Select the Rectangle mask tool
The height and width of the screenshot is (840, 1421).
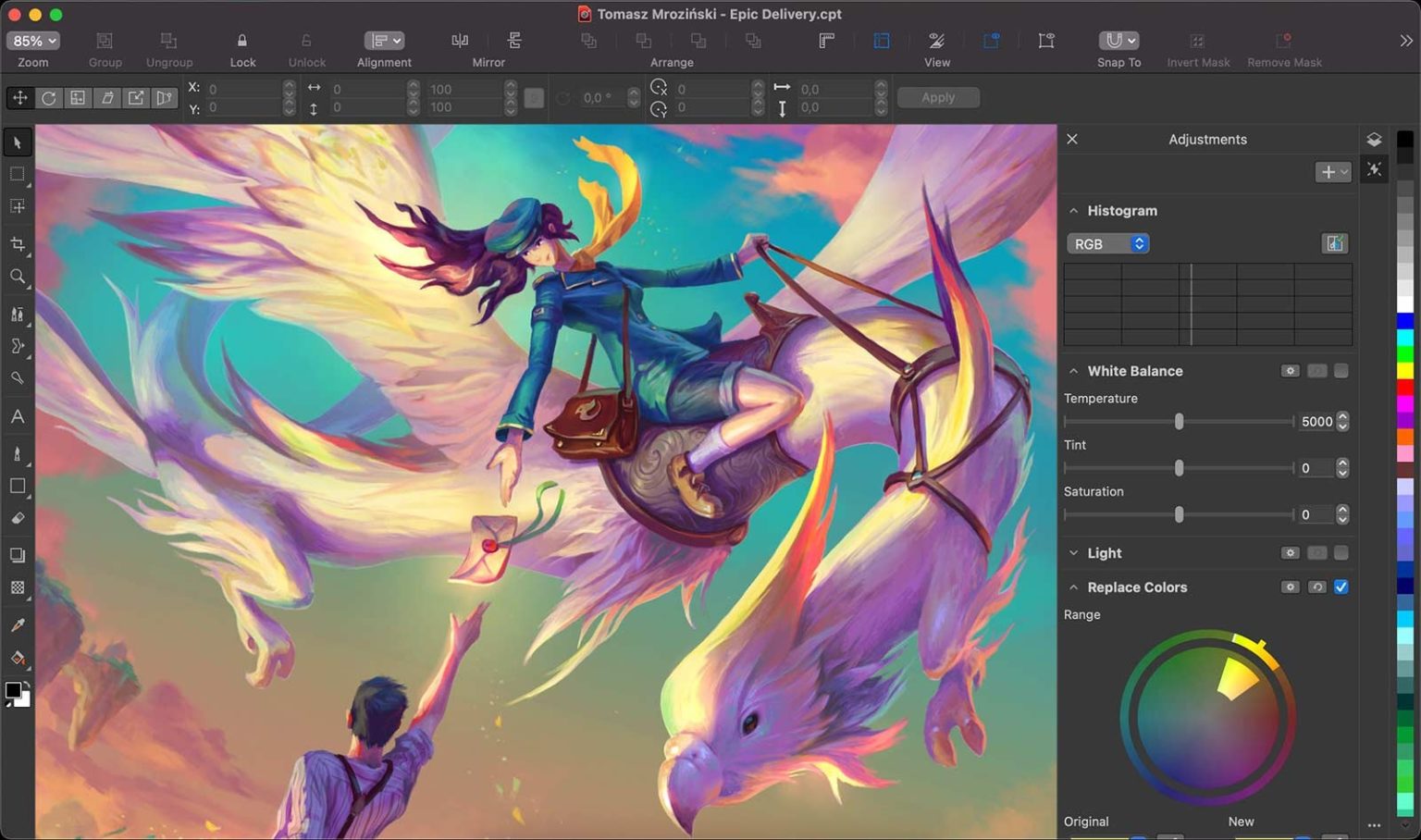pos(18,174)
